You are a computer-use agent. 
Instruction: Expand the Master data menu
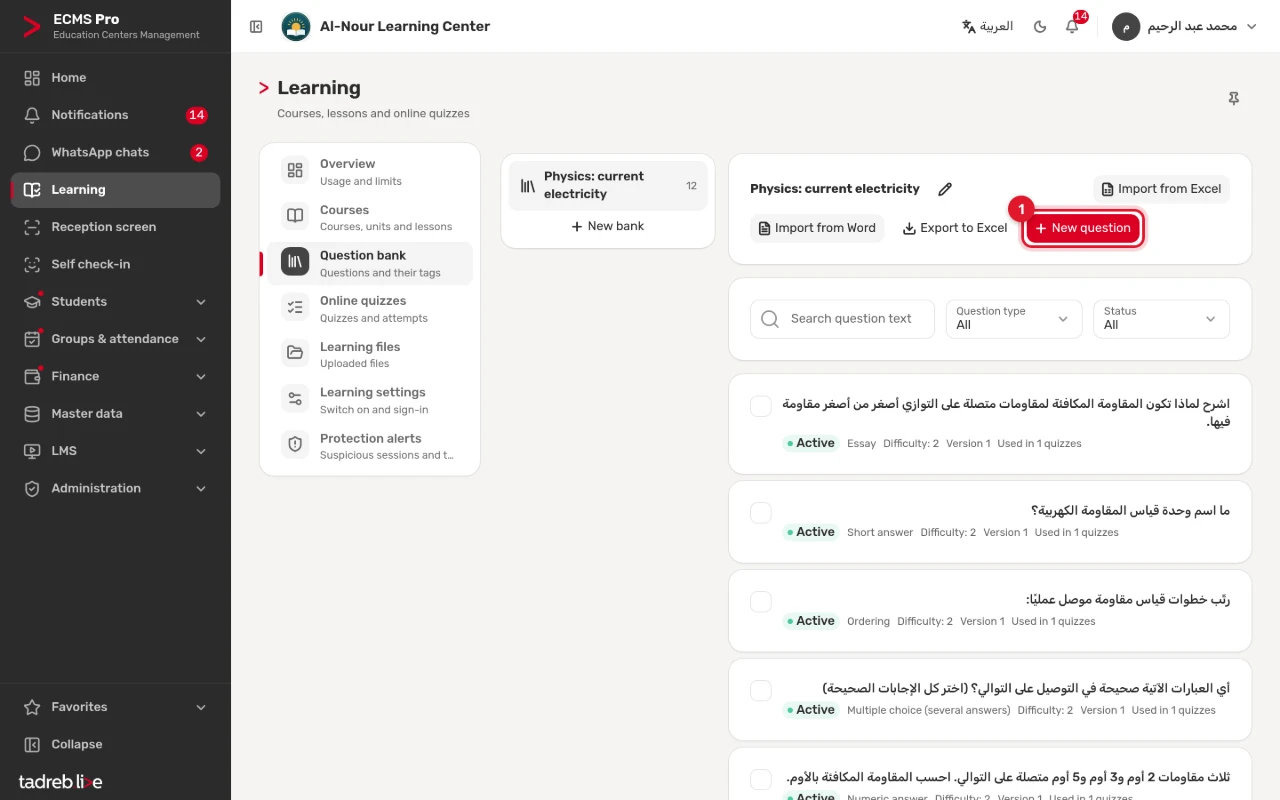pyautogui.click(x=115, y=414)
